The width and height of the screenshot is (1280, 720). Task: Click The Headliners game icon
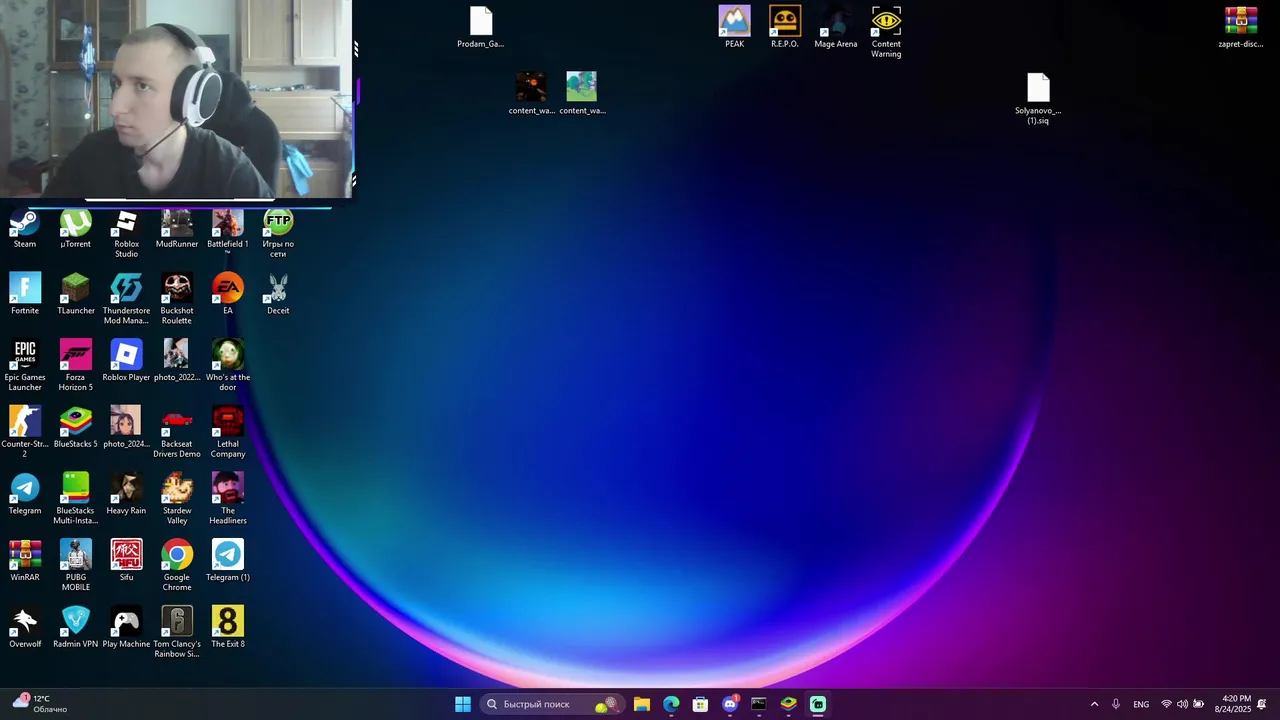[228, 499]
